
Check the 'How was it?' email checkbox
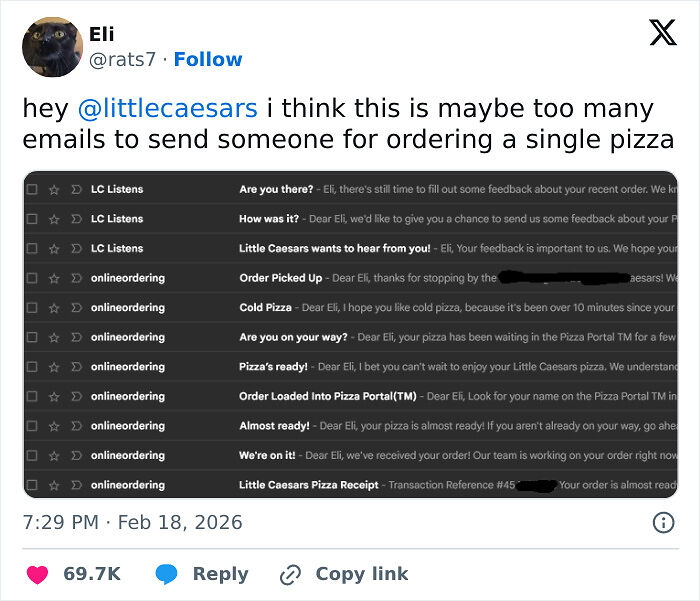coord(32,219)
